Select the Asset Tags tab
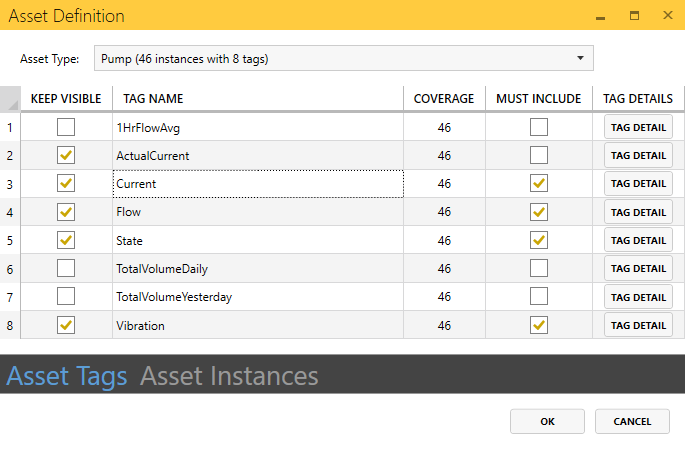The height and width of the screenshot is (449, 685). (67, 376)
